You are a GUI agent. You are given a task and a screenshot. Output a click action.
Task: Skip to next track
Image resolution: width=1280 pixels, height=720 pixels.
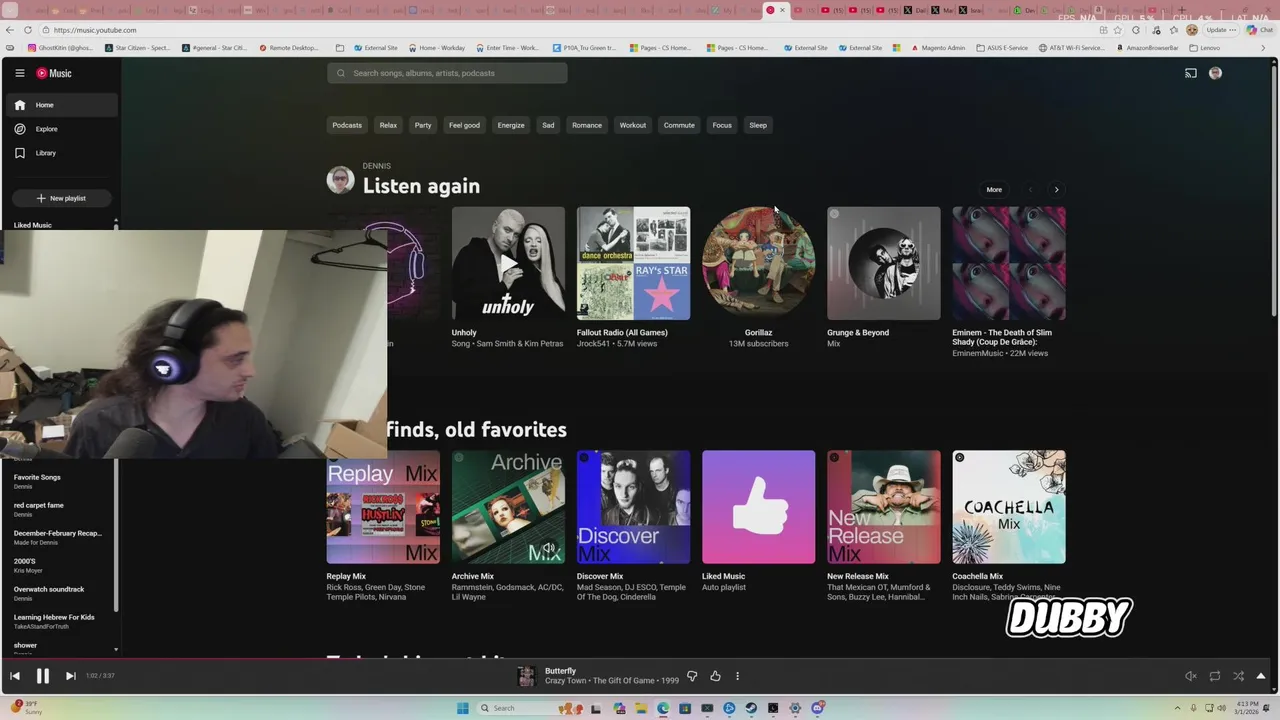[70, 676]
